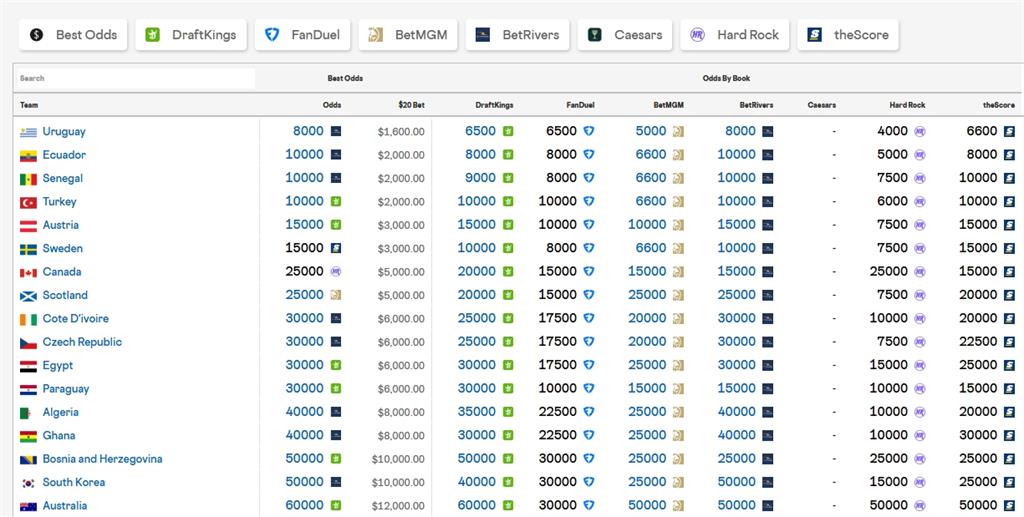Click the Bosnia and Herzegovina flag icon

(28, 460)
